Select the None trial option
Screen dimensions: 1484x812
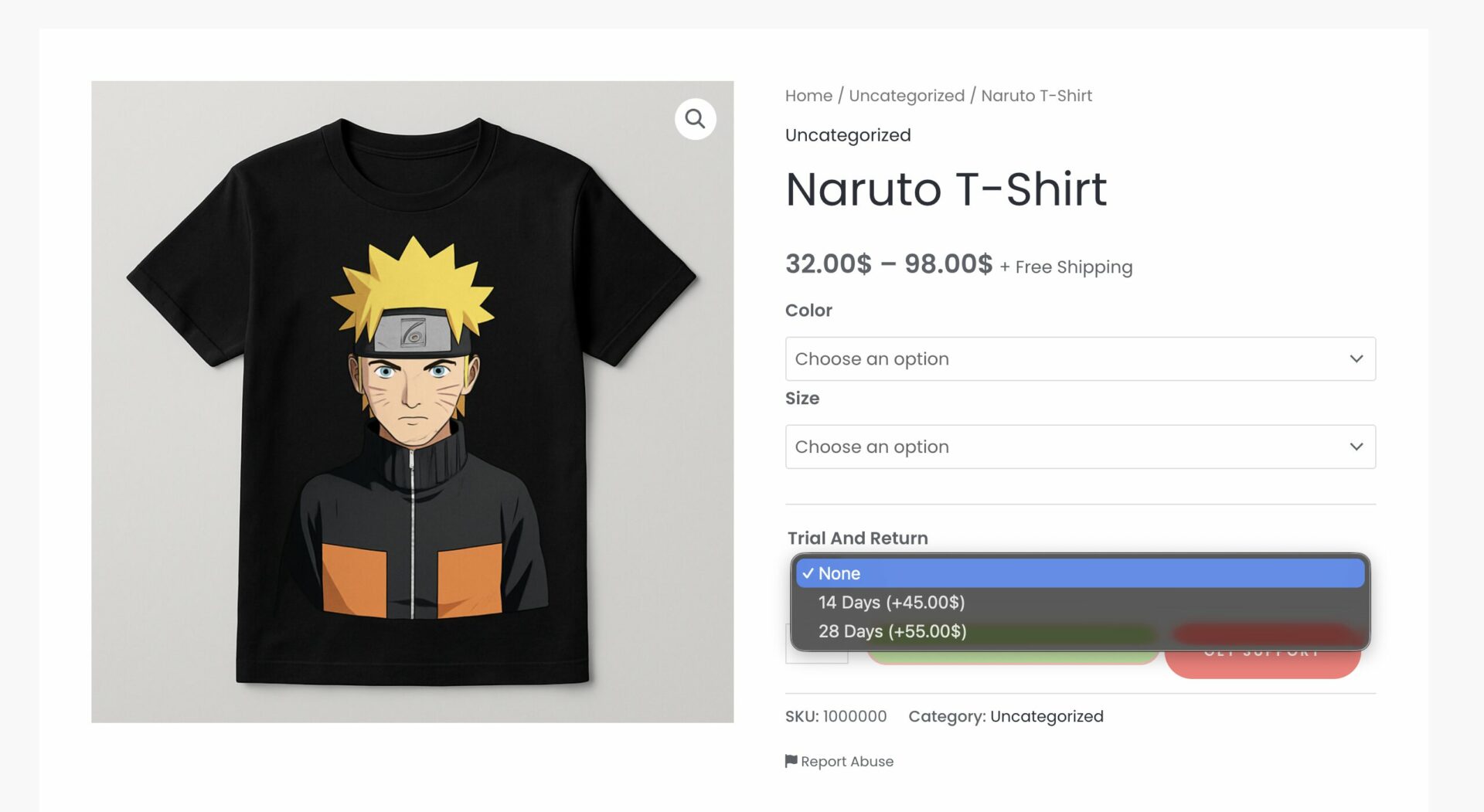coord(1079,573)
